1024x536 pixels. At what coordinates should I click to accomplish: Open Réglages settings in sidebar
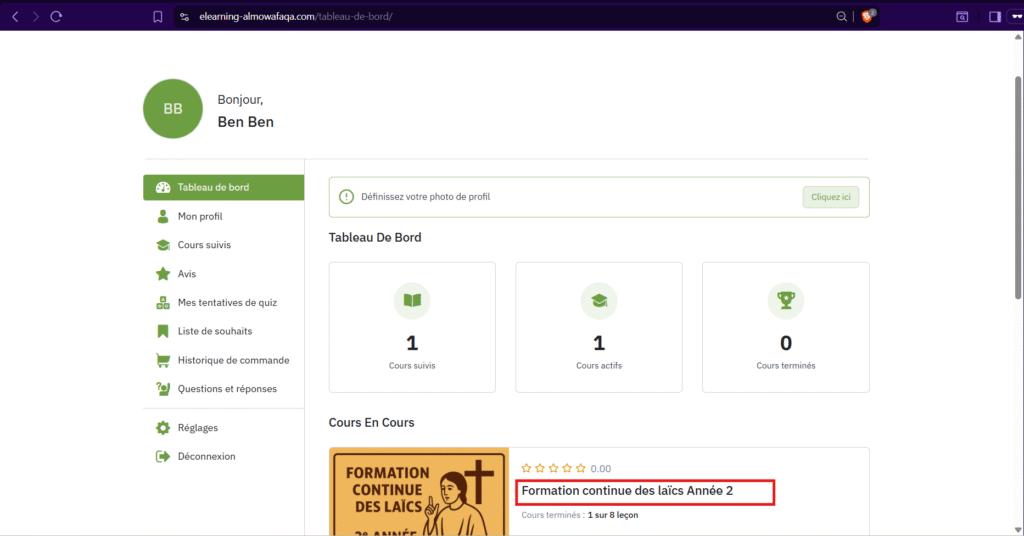(x=197, y=428)
